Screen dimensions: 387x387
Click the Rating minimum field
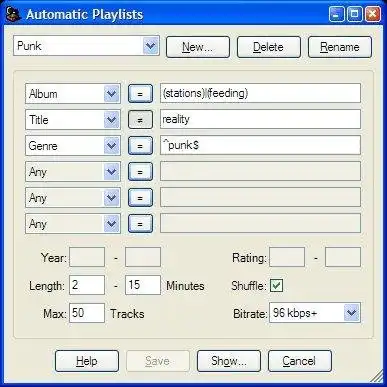pos(287,257)
